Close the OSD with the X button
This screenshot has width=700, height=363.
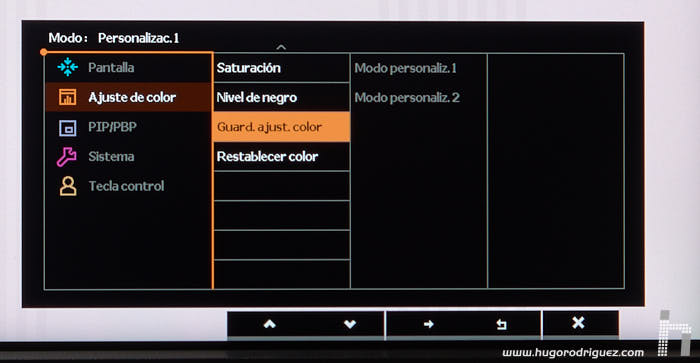[x=578, y=322]
